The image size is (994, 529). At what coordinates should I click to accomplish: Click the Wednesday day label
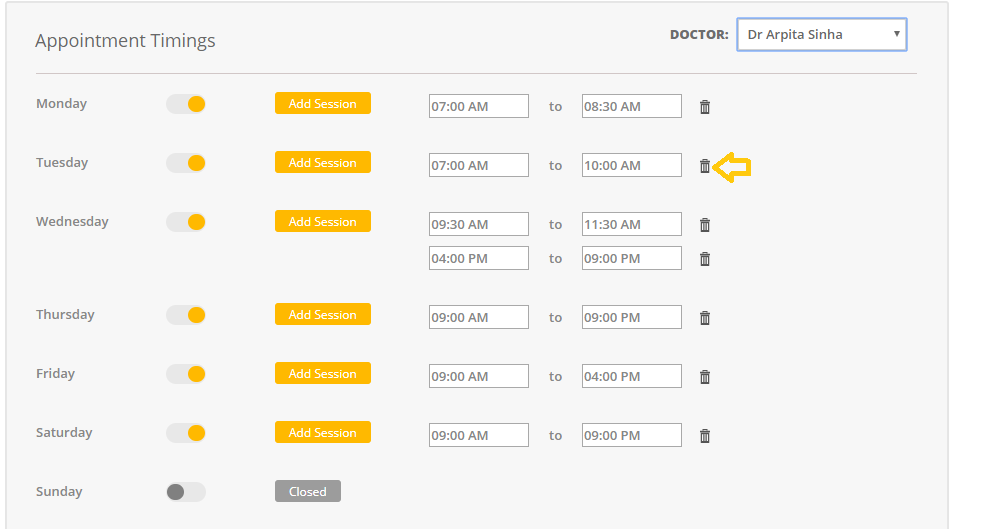tap(72, 221)
